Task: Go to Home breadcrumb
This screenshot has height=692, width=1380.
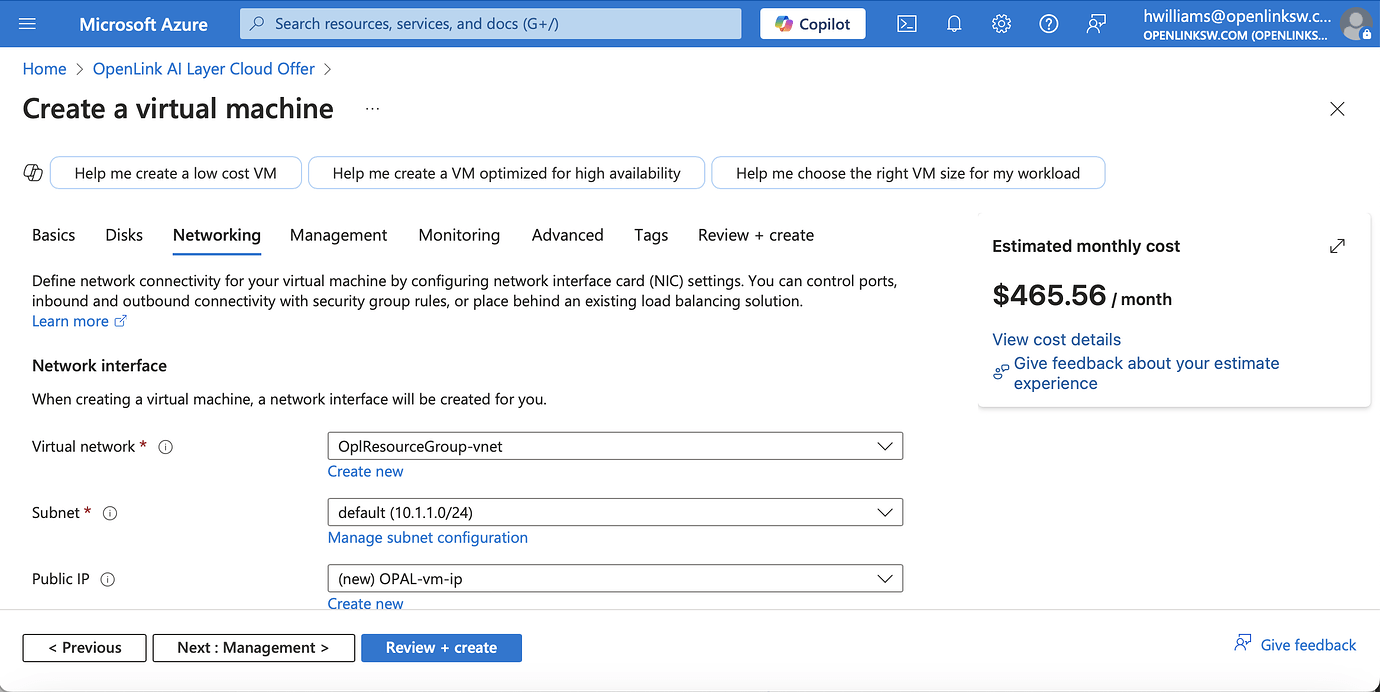Action: (x=44, y=69)
